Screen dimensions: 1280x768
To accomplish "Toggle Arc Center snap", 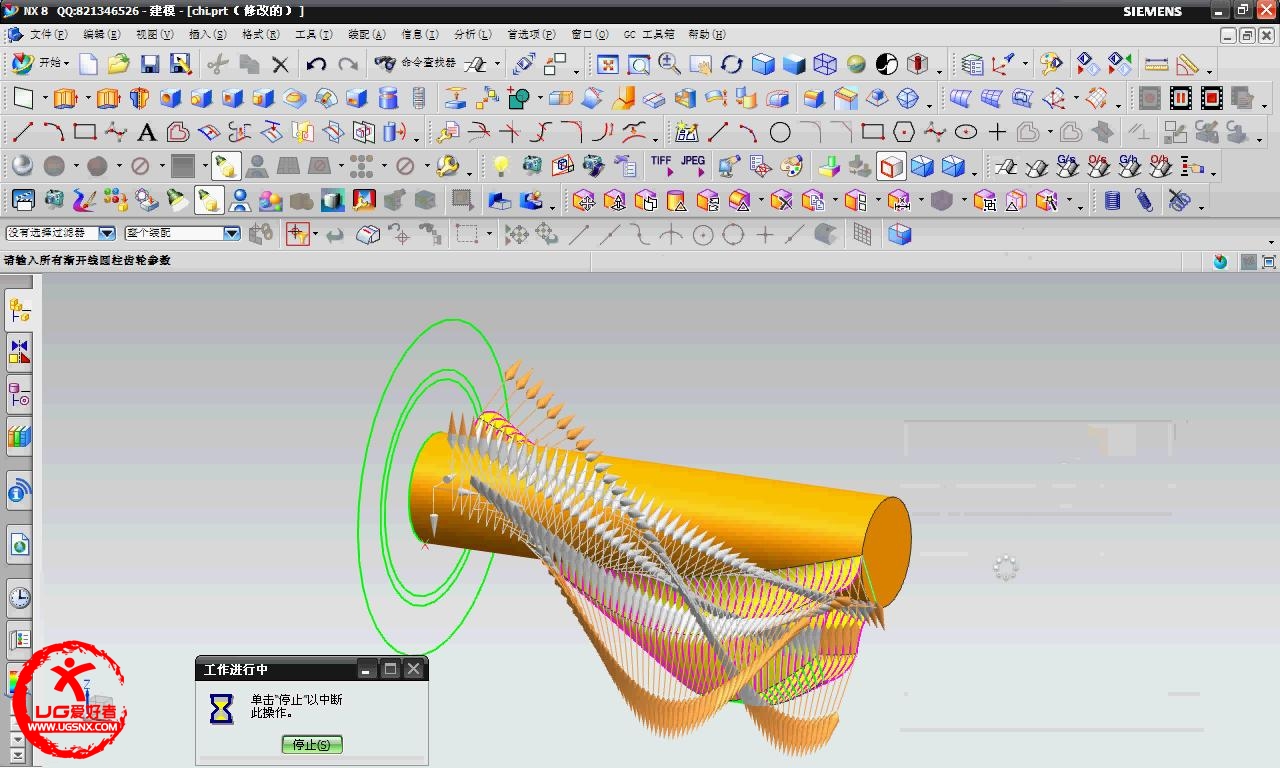I will tap(703, 234).
